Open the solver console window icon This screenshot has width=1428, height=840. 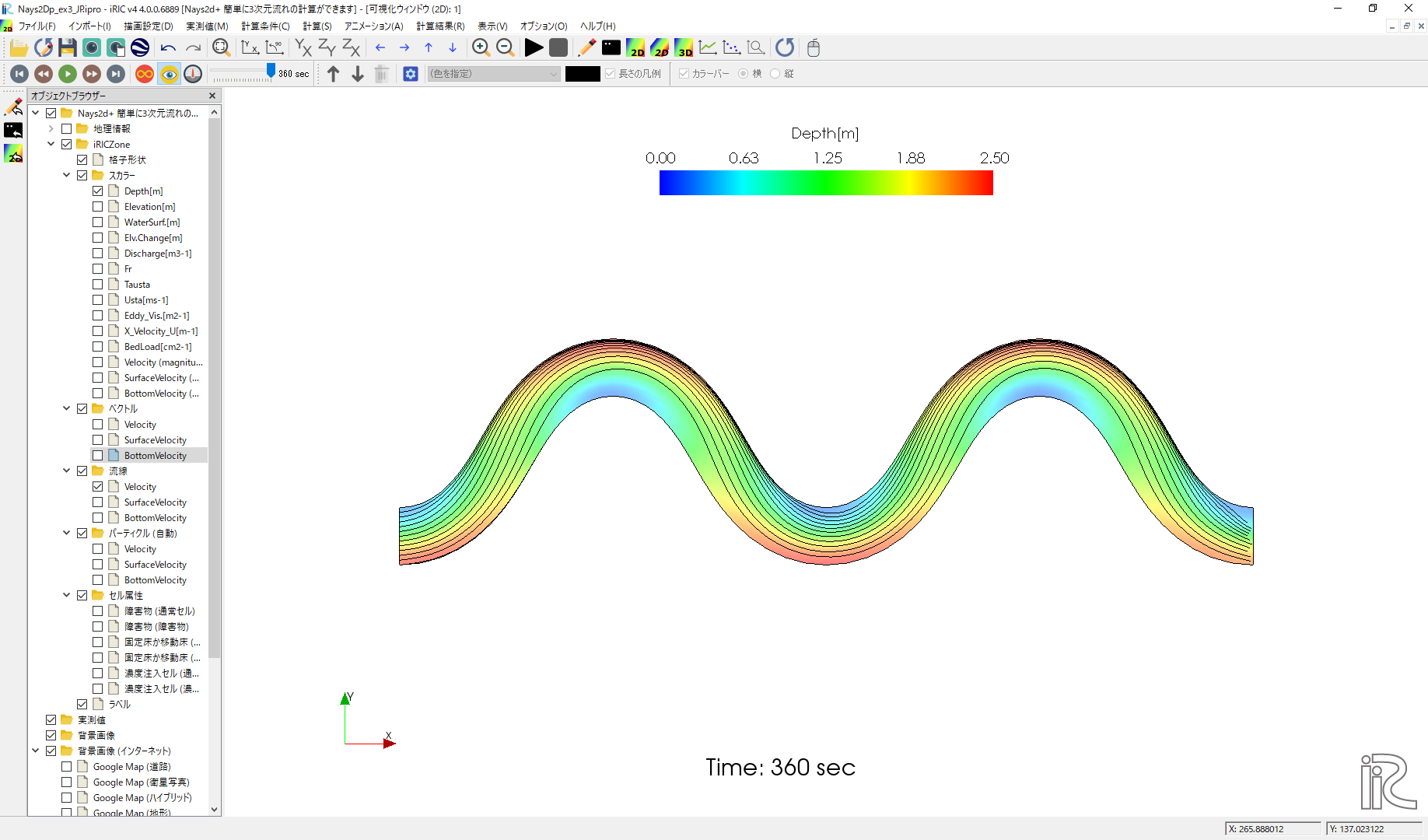point(611,48)
